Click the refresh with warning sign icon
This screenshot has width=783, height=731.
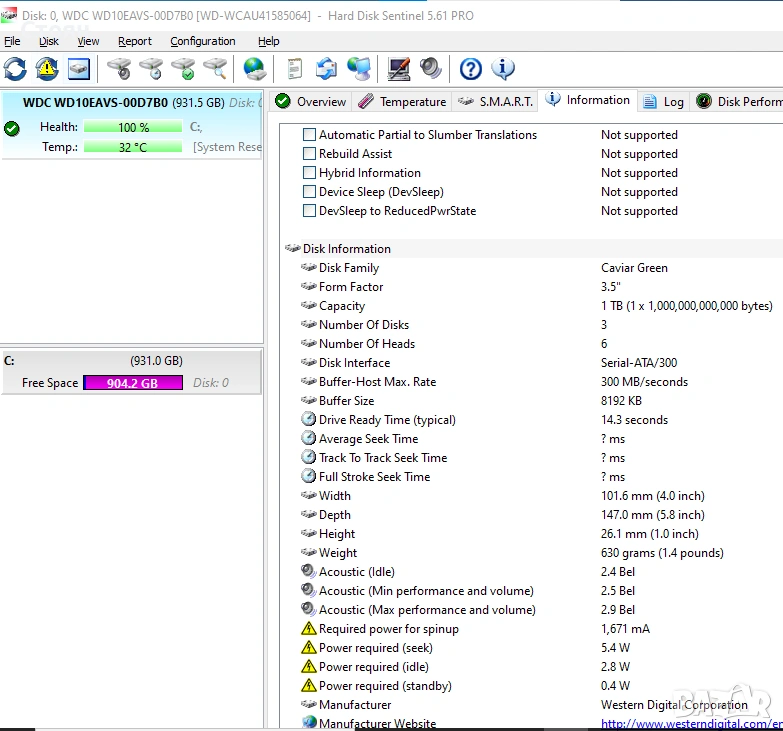47,69
